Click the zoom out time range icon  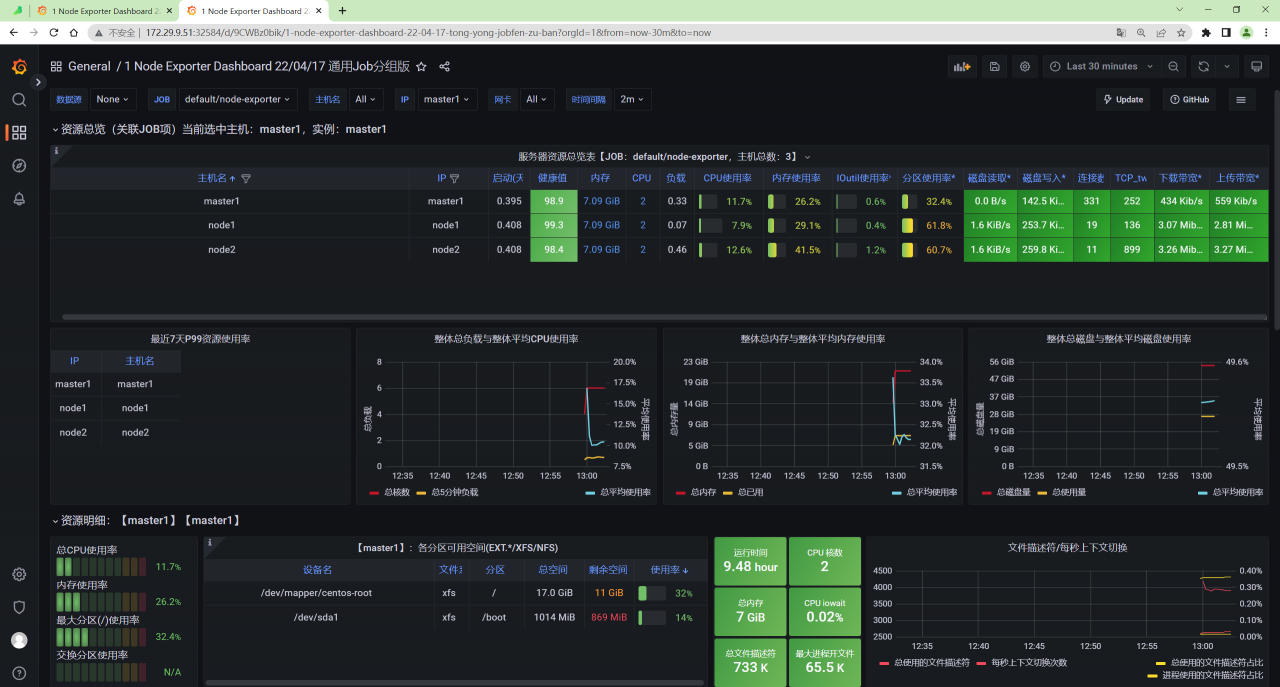click(1174, 66)
